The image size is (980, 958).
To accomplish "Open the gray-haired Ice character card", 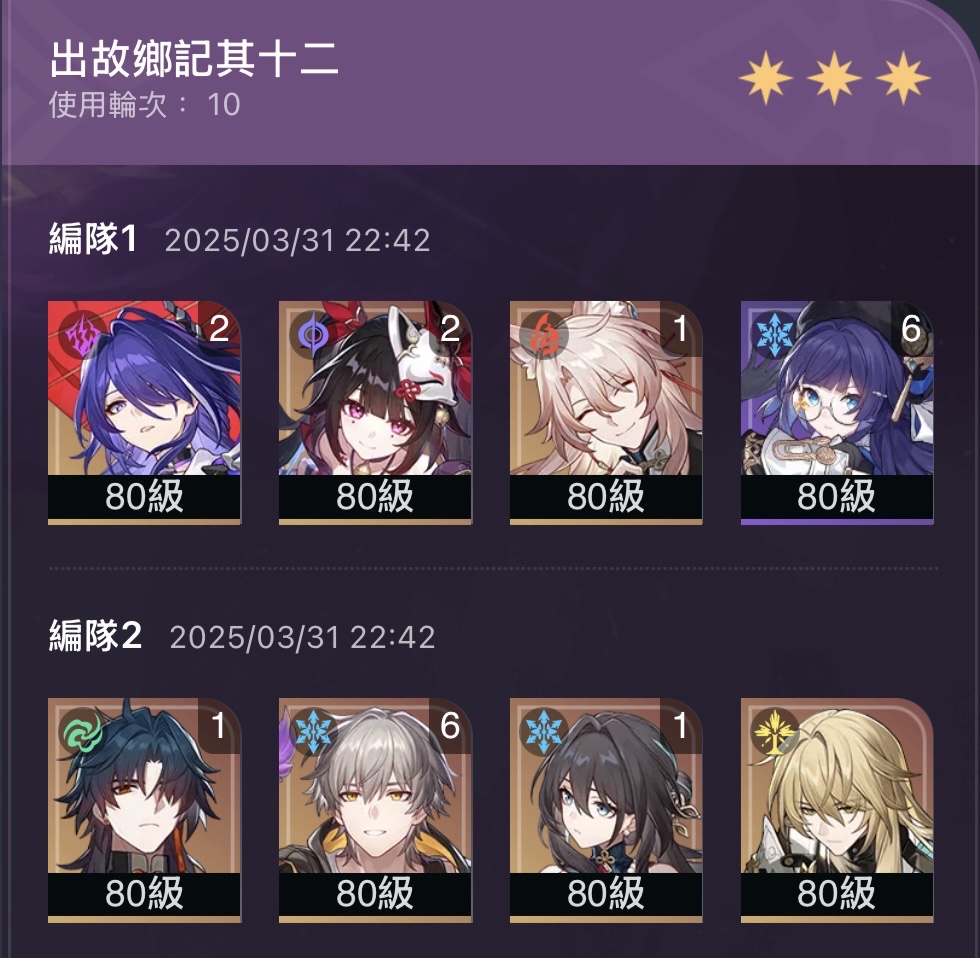I will tap(375, 810).
